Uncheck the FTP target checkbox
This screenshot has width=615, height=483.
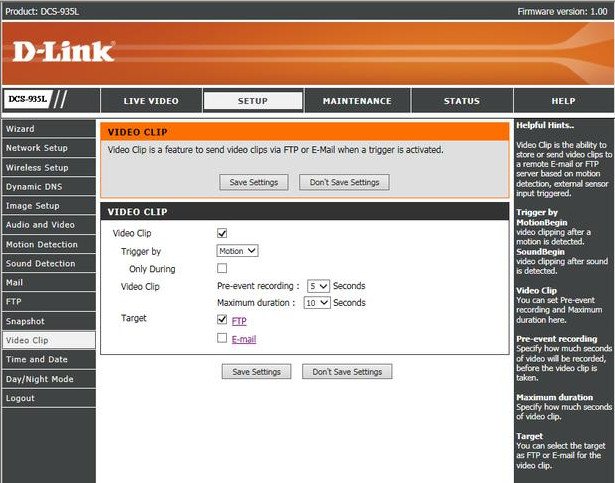pyautogui.click(x=222, y=319)
